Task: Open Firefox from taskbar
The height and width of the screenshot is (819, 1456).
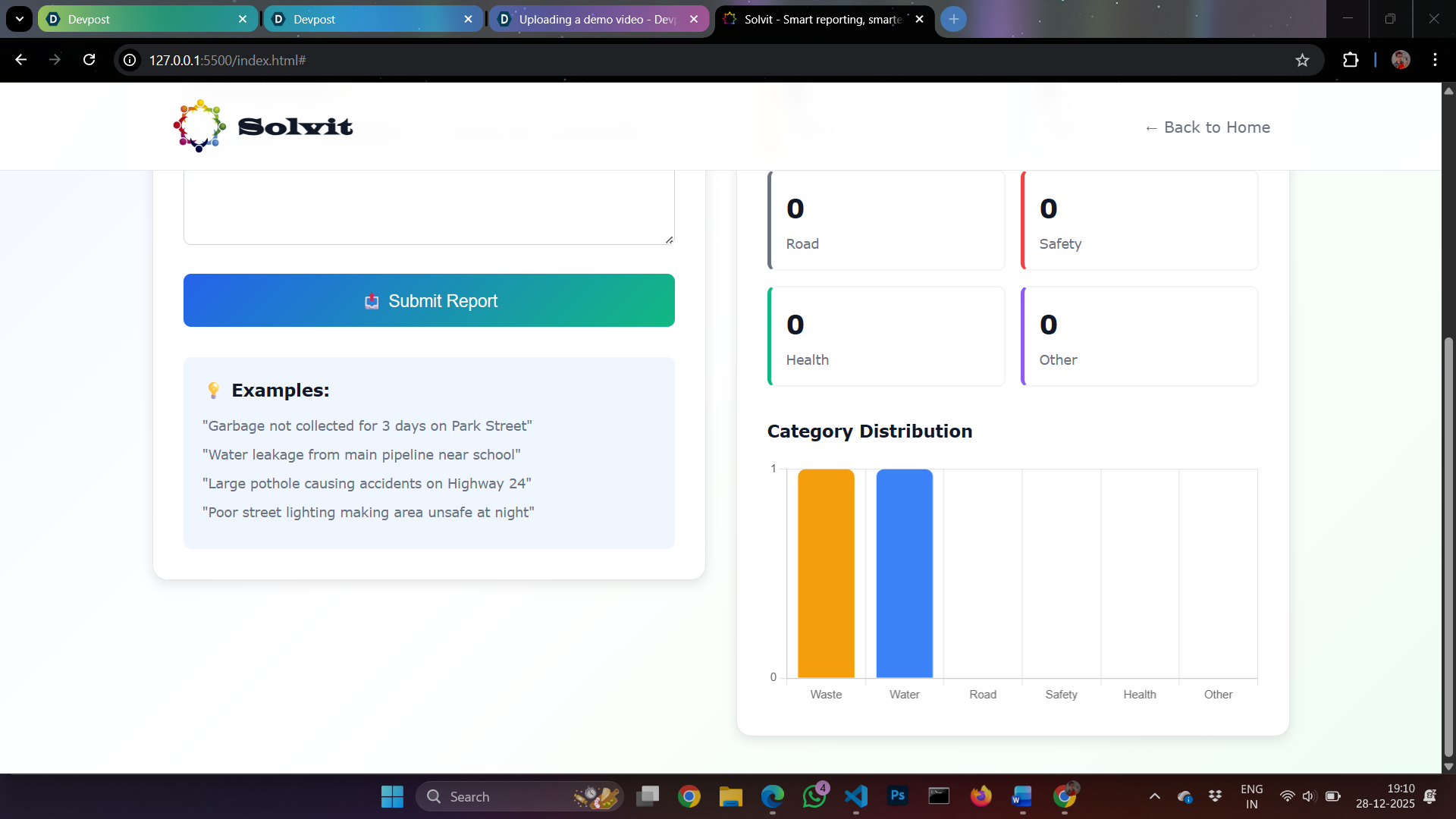Action: (x=981, y=796)
